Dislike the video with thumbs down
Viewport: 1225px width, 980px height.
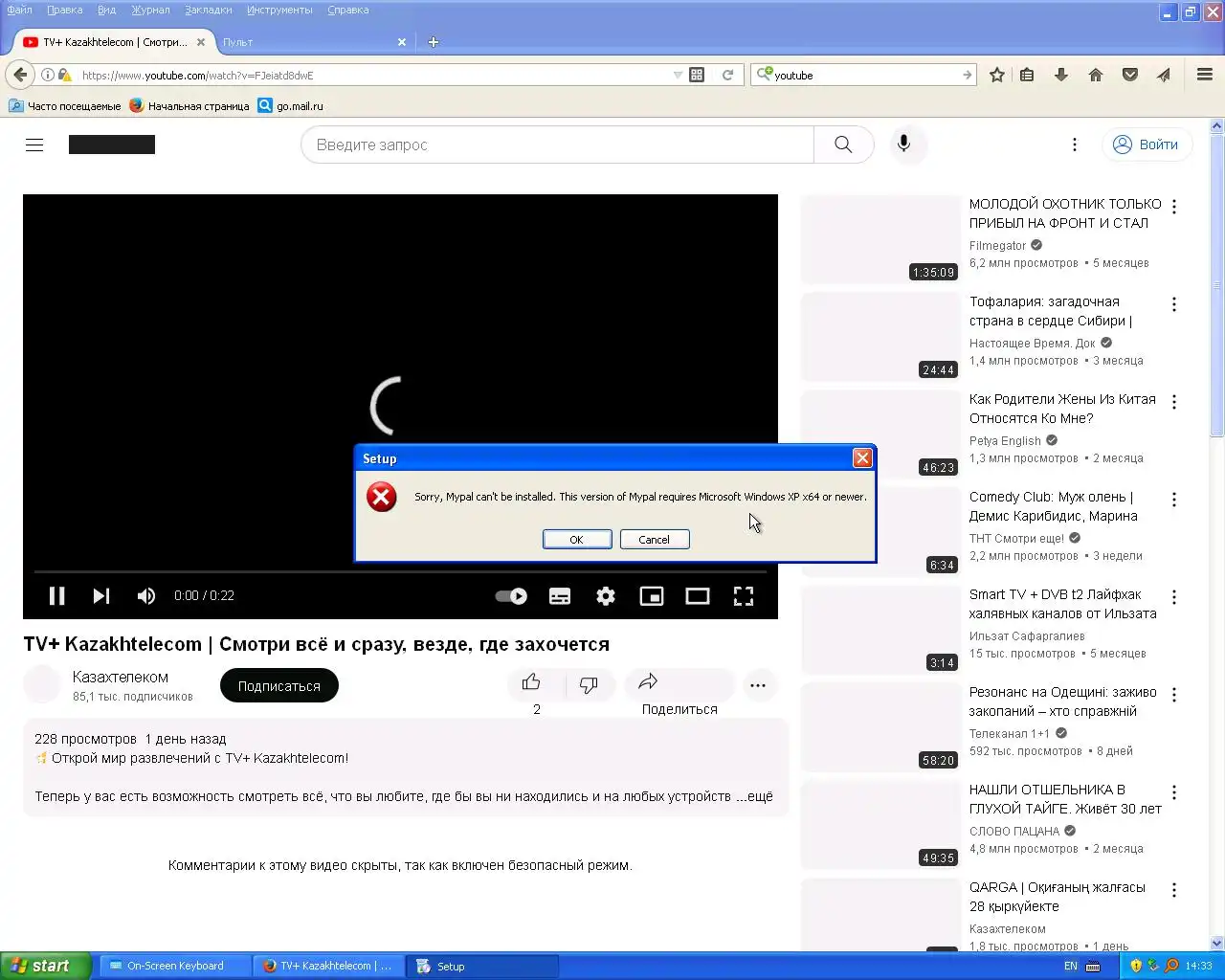590,685
